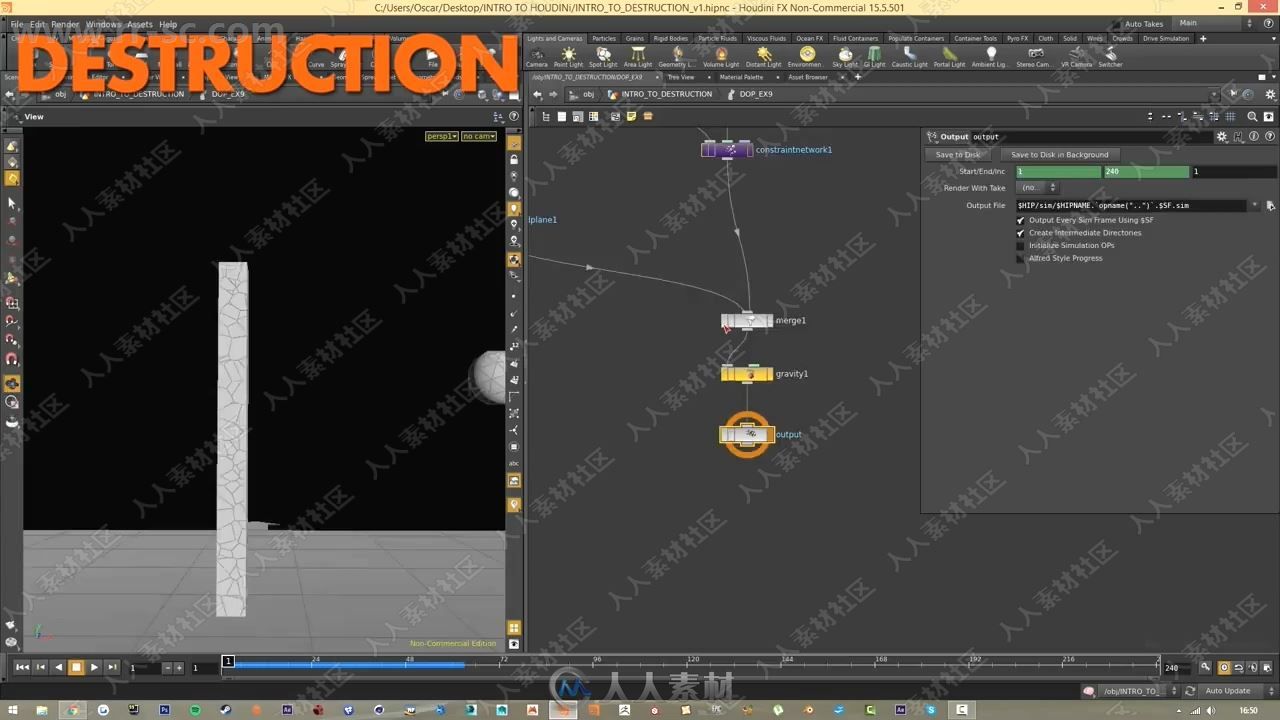Add new shelf tab with plus button
1280x720 pixels.
tap(1203, 38)
